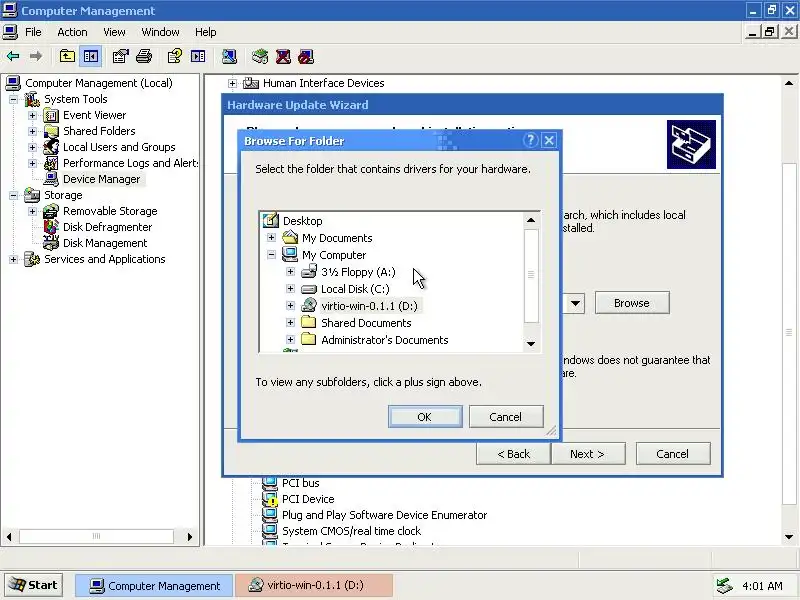Image resolution: width=800 pixels, height=600 pixels.
Task: Select Performance Logs and Alerts tree item
Action: (131, 163)
